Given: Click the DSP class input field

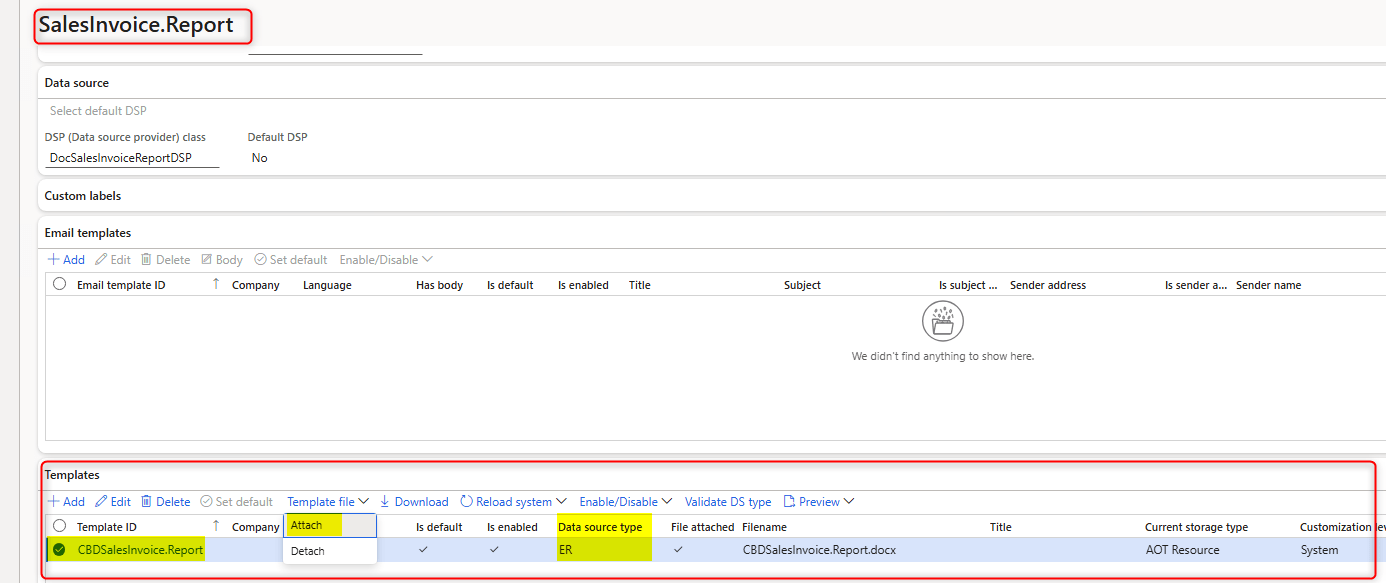Looking at the screenshot, I should pos(132,158).
